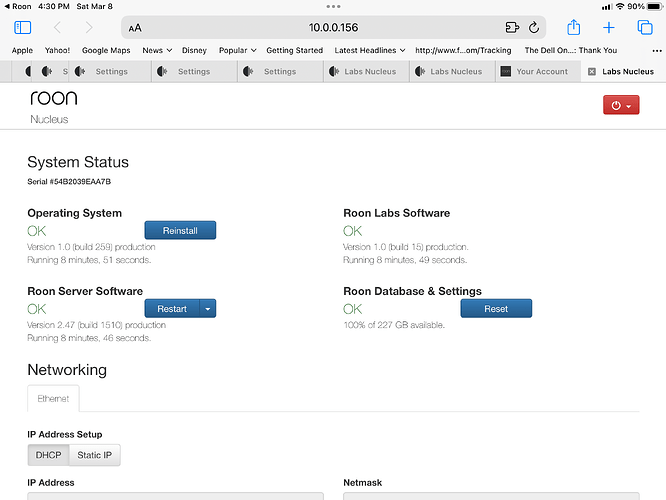Open the Yahoo! bookmark
666x500 pixels.
tap(57, 50)
